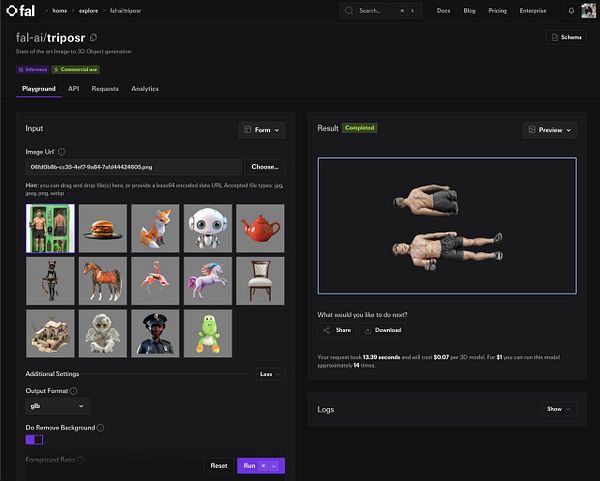Image resolution: width=600 pixels, height=481 pixels.
Task: Click the Foreground Ratio info icon
Action: tap(81, 460)
